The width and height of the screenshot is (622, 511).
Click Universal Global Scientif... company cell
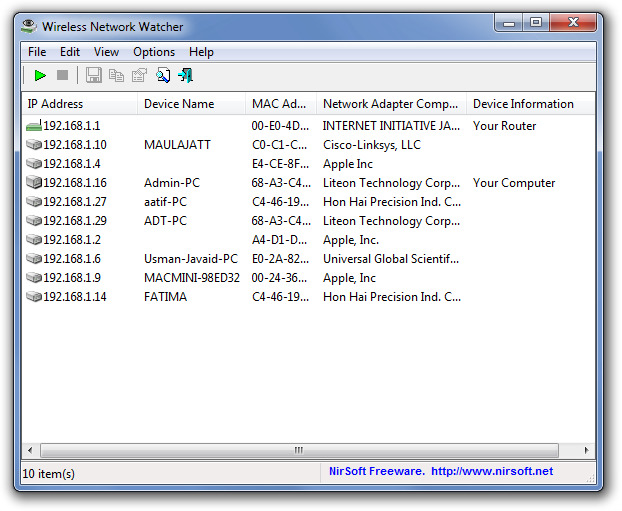[x=391, y=259]
